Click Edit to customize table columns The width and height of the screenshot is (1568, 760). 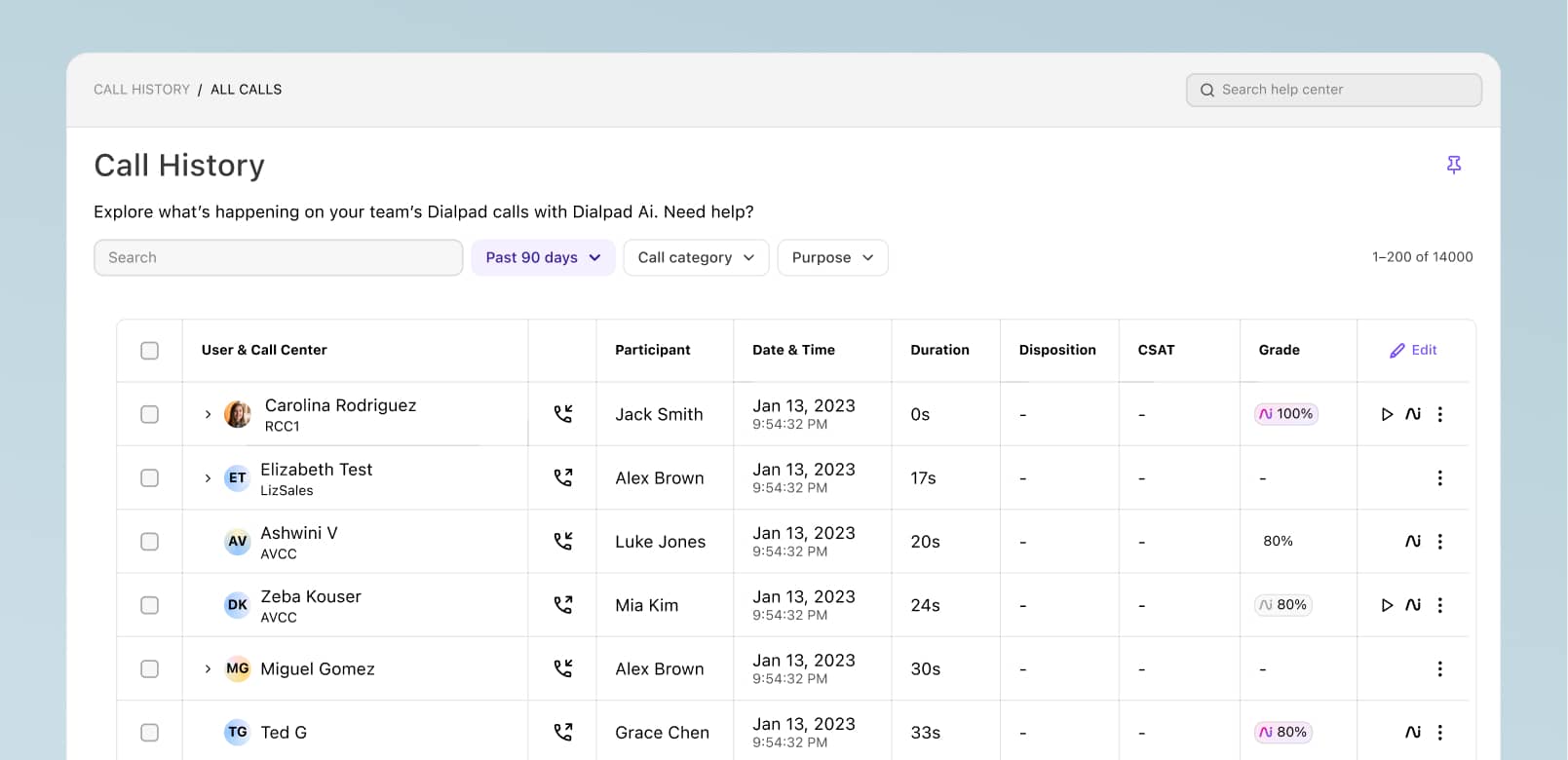point(1413,350)
